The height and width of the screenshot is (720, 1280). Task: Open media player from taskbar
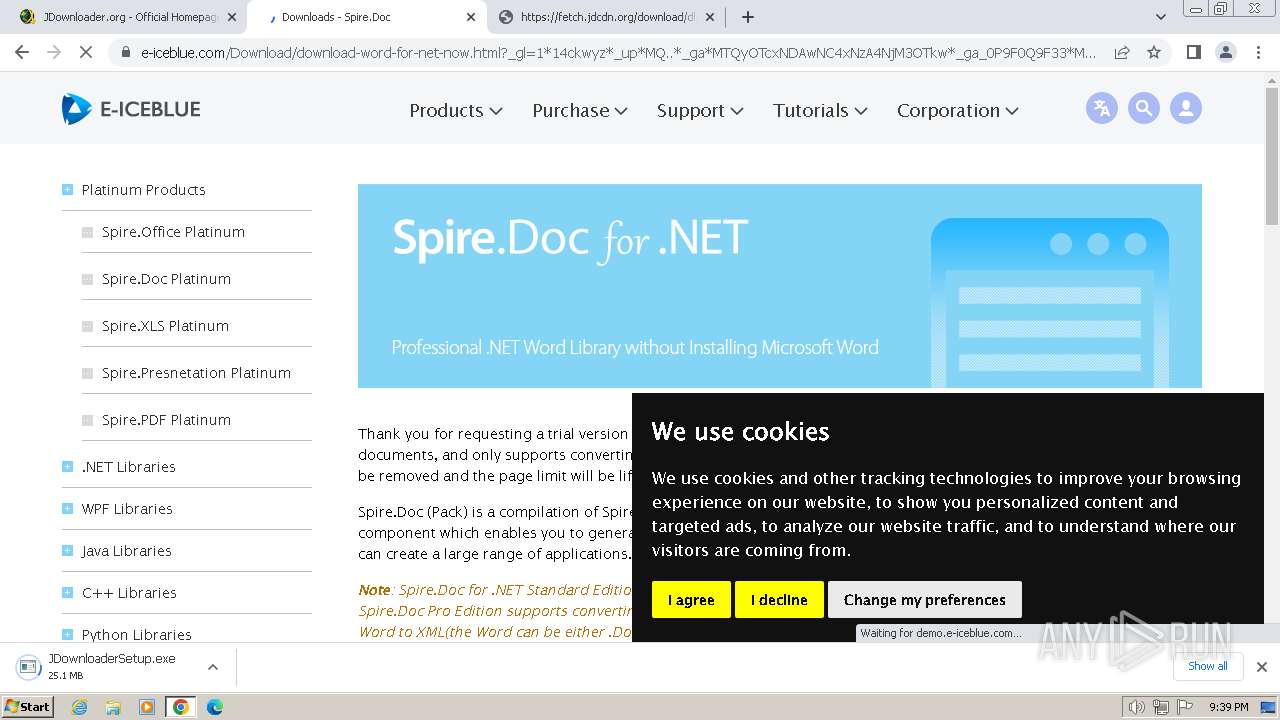147,707
